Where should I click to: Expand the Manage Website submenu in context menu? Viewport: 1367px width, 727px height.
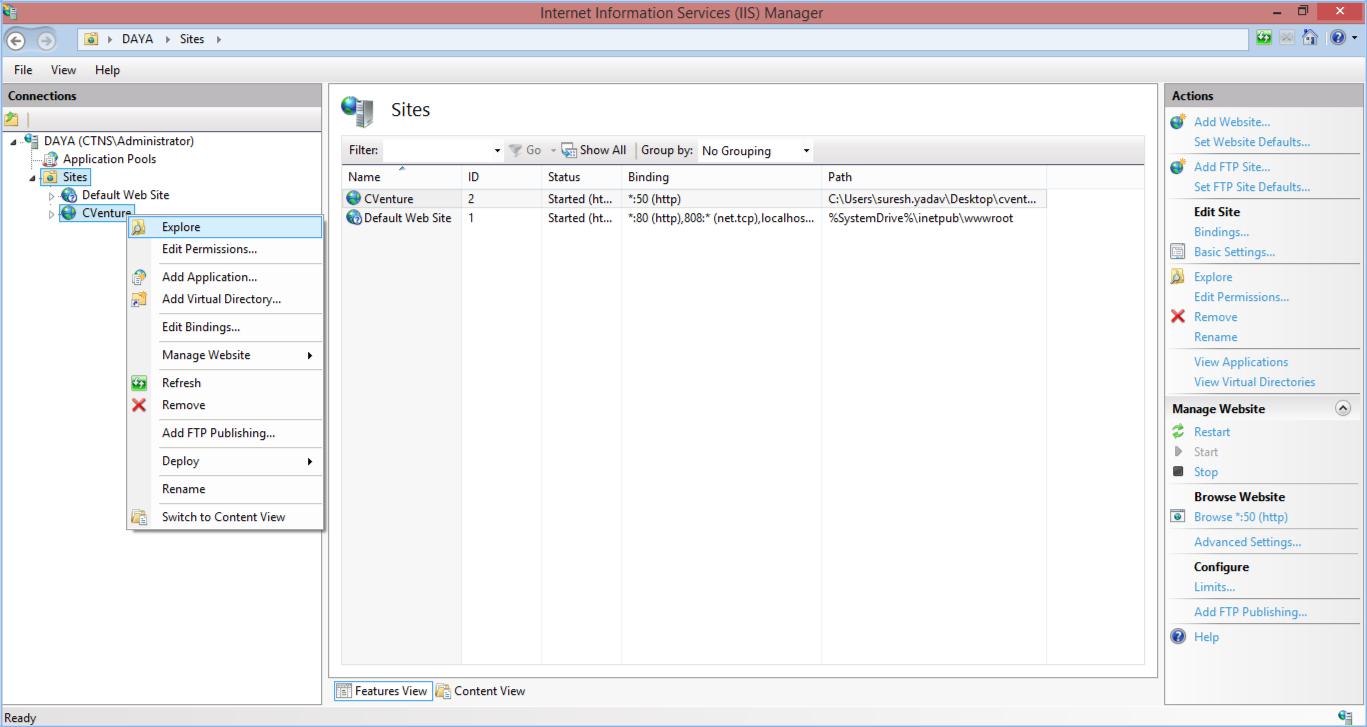click(x=310, y=355)
